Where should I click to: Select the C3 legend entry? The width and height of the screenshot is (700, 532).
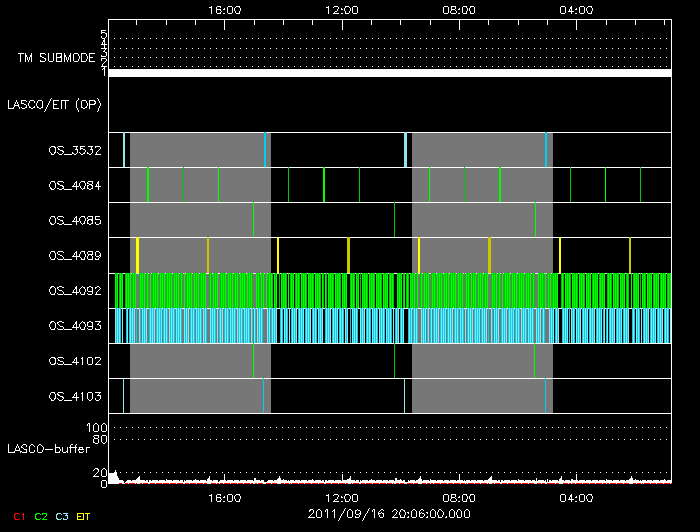click(x=61, y=515)
